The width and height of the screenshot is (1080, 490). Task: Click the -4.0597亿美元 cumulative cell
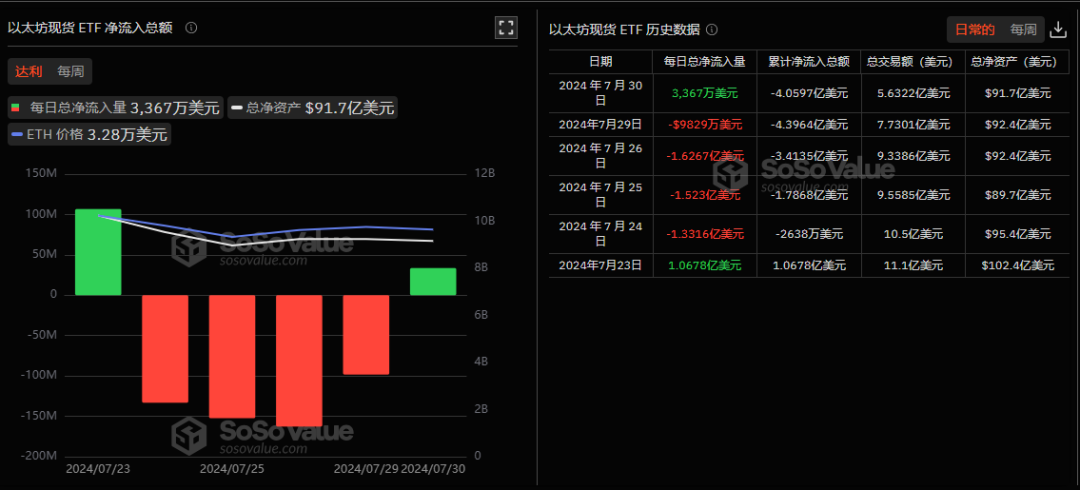pos(809,92)
